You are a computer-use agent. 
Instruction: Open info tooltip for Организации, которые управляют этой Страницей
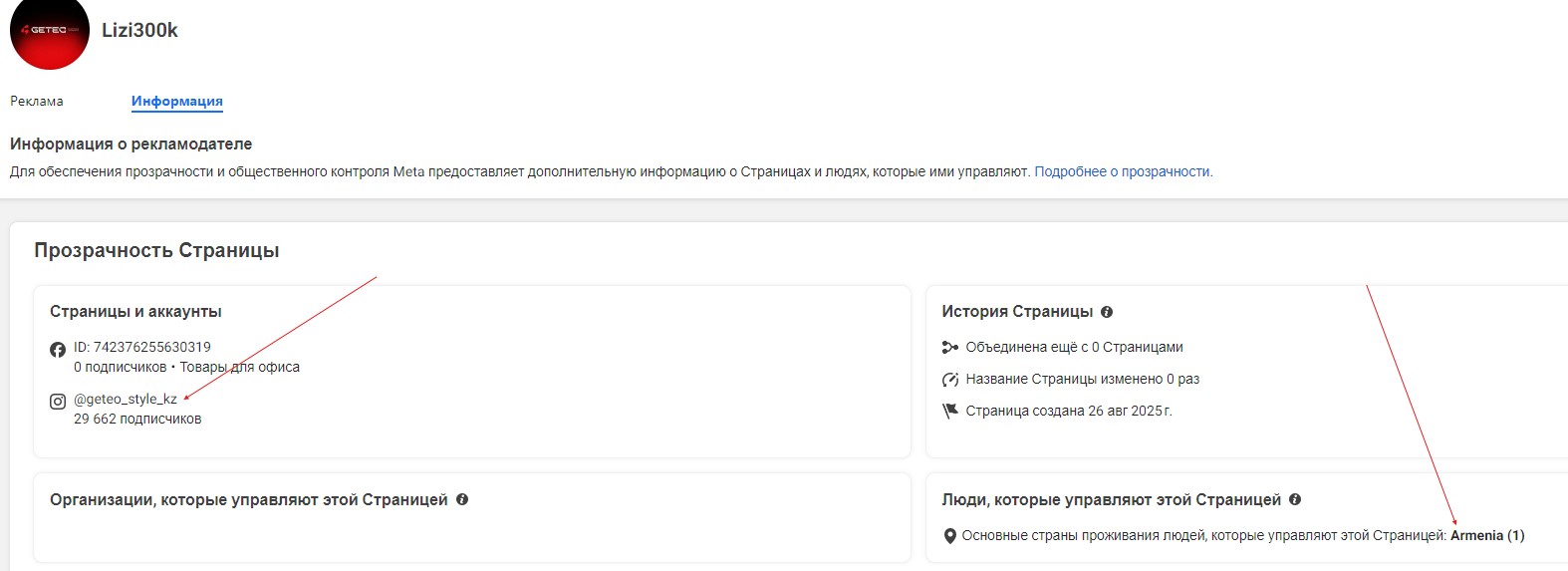(462, 499)
